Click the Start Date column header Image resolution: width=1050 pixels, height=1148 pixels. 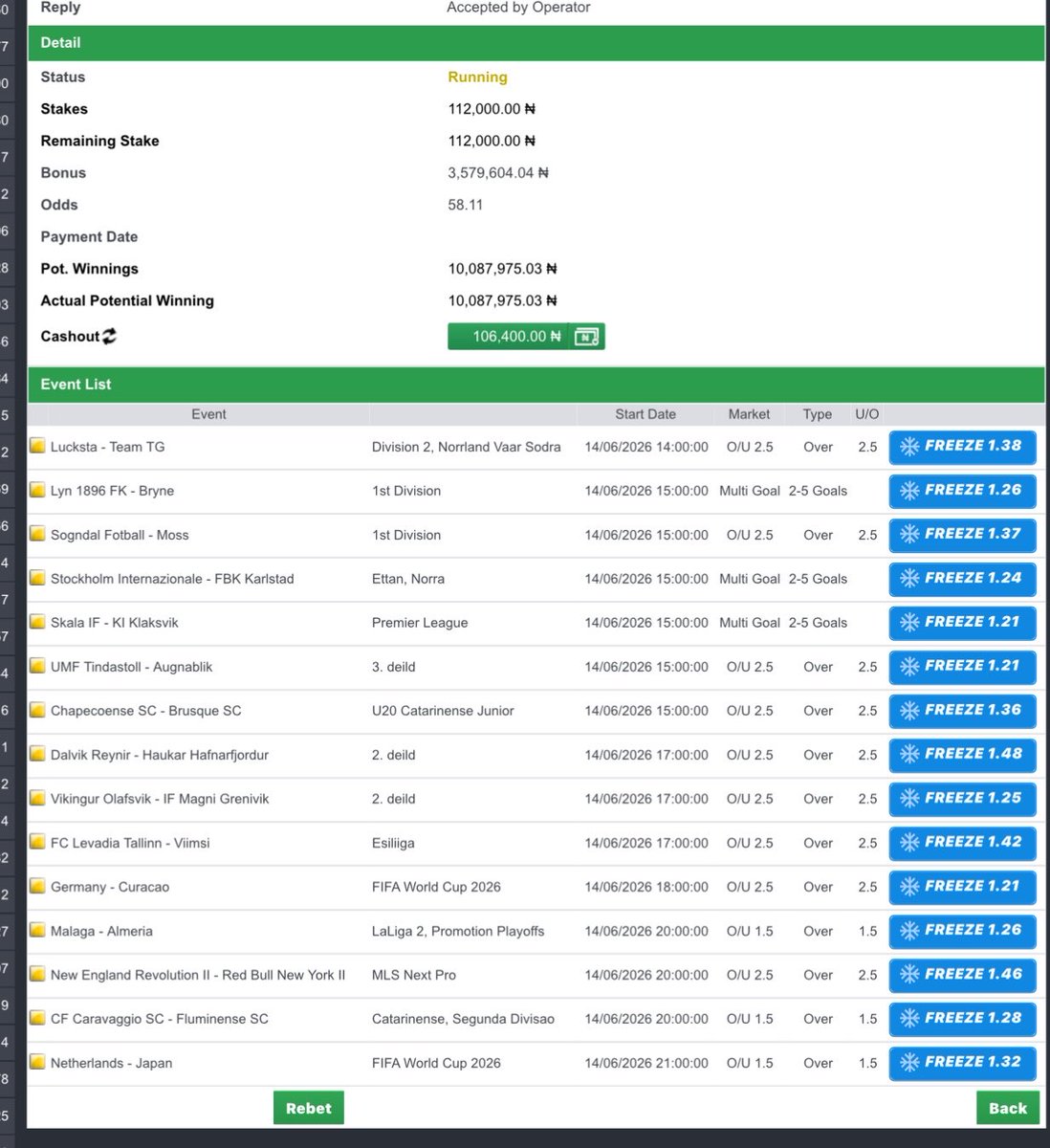[645, 414]
